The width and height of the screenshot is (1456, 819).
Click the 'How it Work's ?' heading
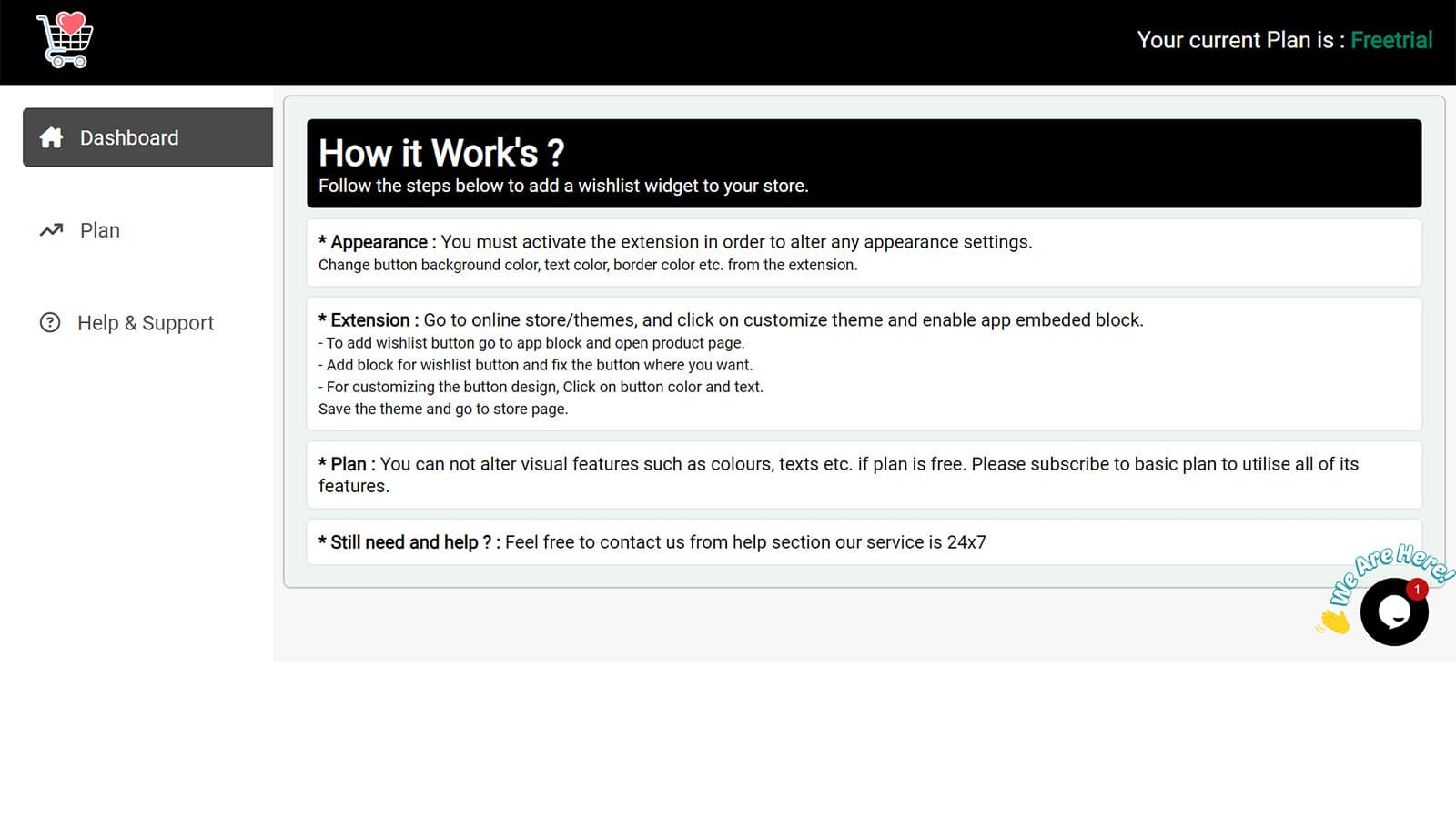pyautogui.click(x=441, y=153)
